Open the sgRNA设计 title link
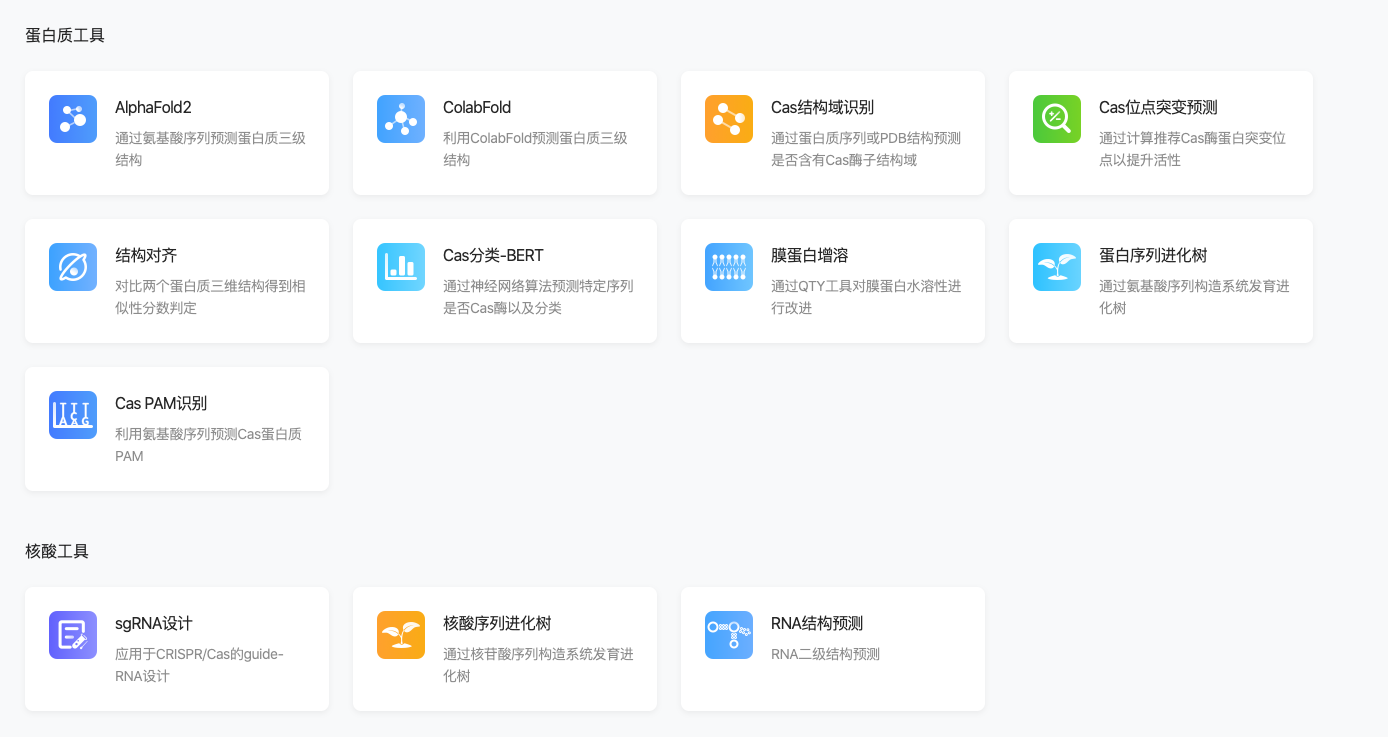This screenshot has width=1388, height=737. (153, 624)
